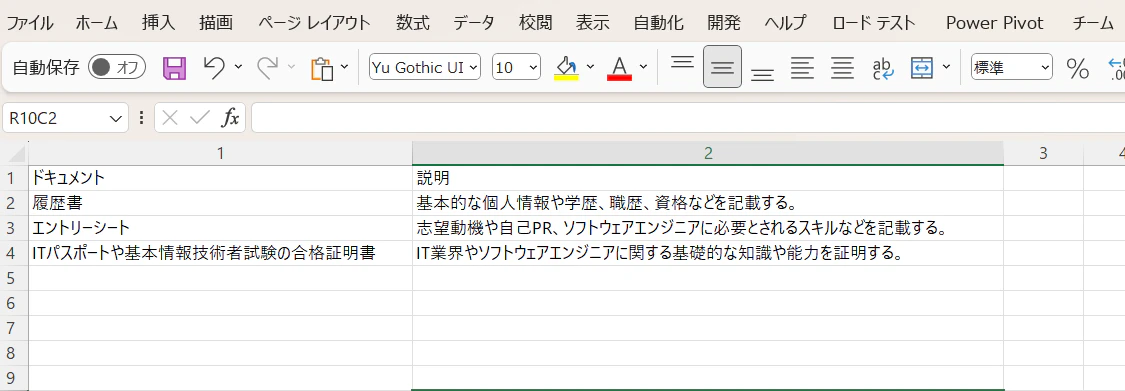Switch to 挿入 tab

(159, 23)
